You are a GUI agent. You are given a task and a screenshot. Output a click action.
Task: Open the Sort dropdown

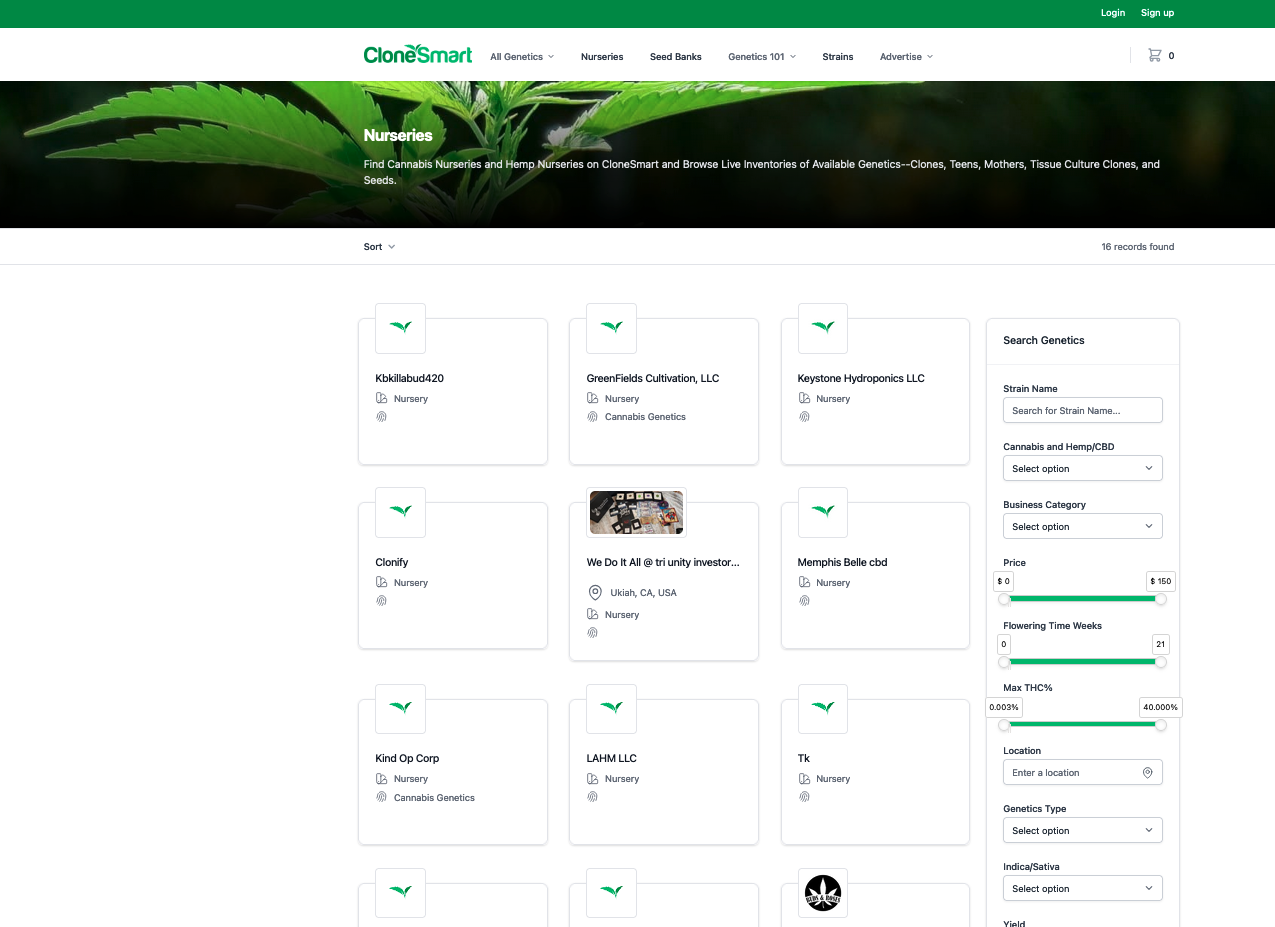pos(379,247)
